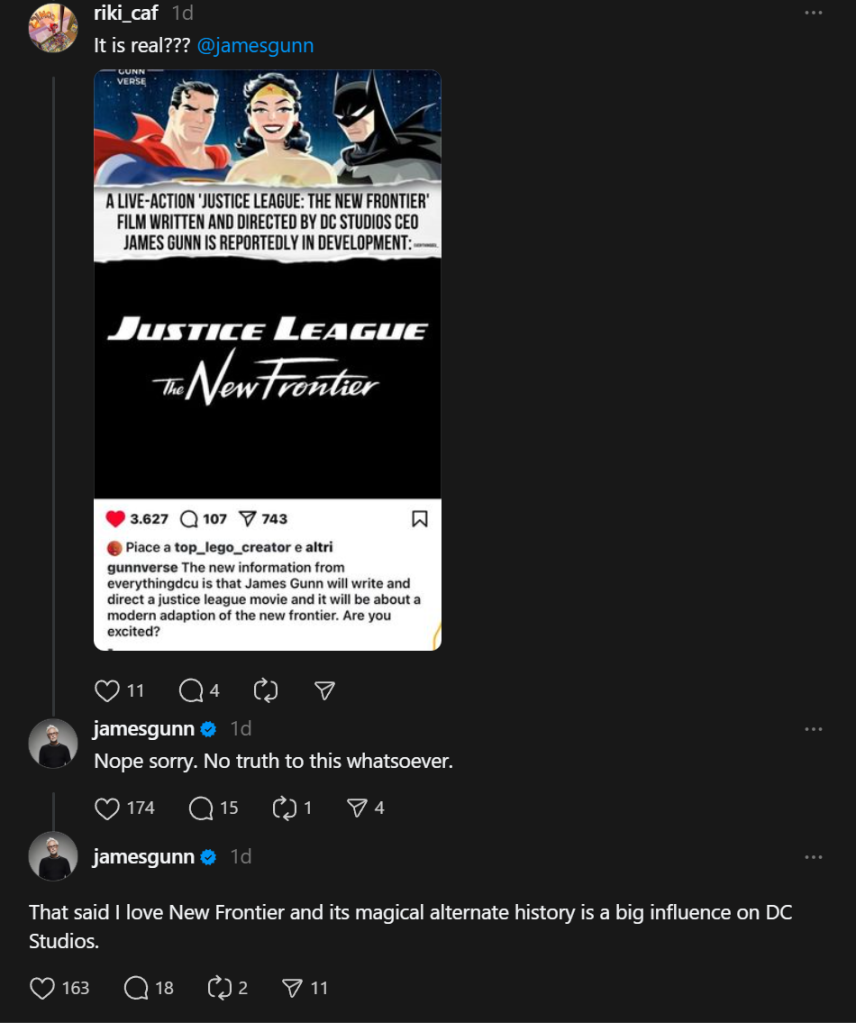Screen dimensions: 856x1023
Task: Click jamesgunn username on "Nope sorry" reply
Action: [x=143, y=729]
